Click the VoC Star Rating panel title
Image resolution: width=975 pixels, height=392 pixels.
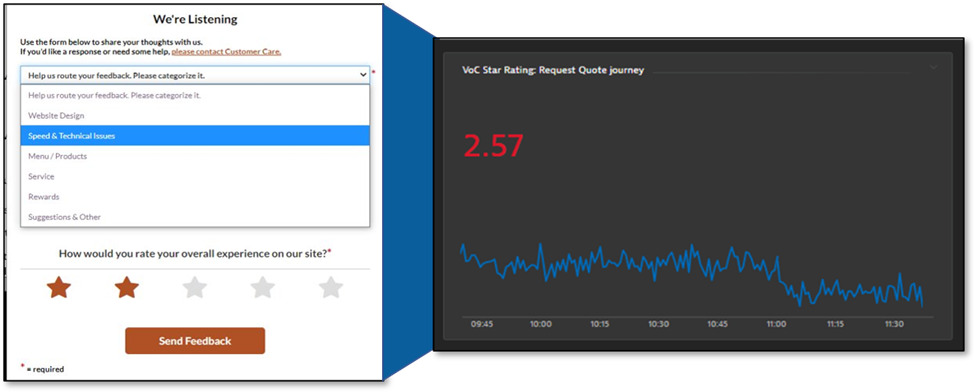[x=553, y=70]
